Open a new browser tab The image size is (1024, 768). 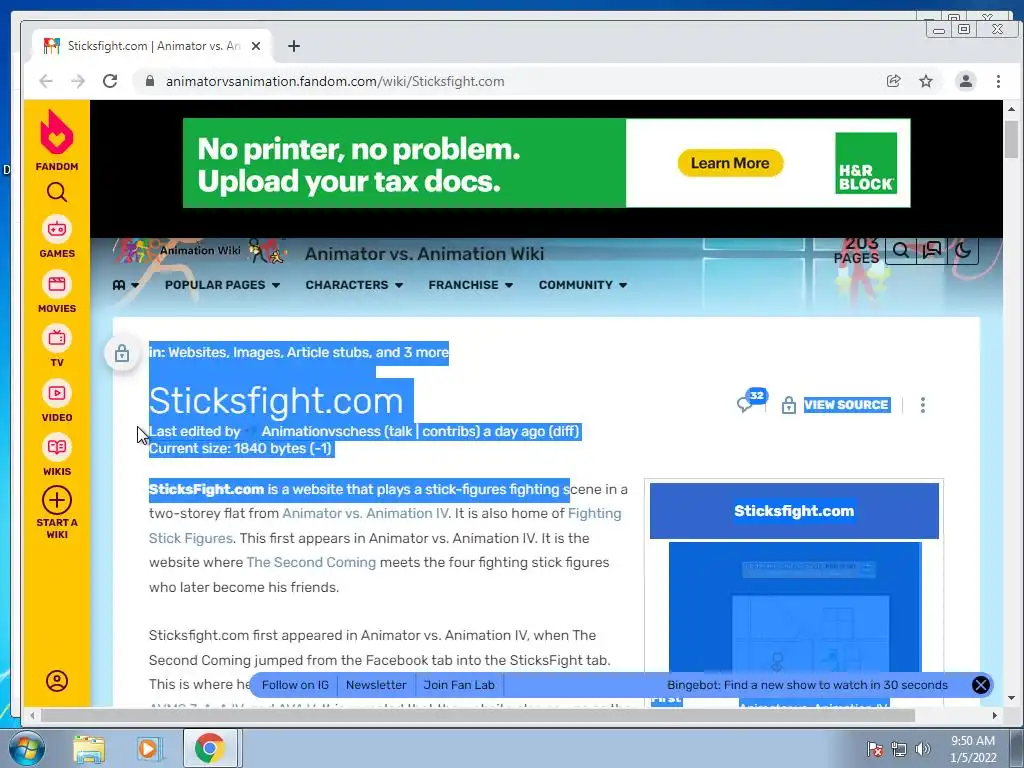coord(294,46)
